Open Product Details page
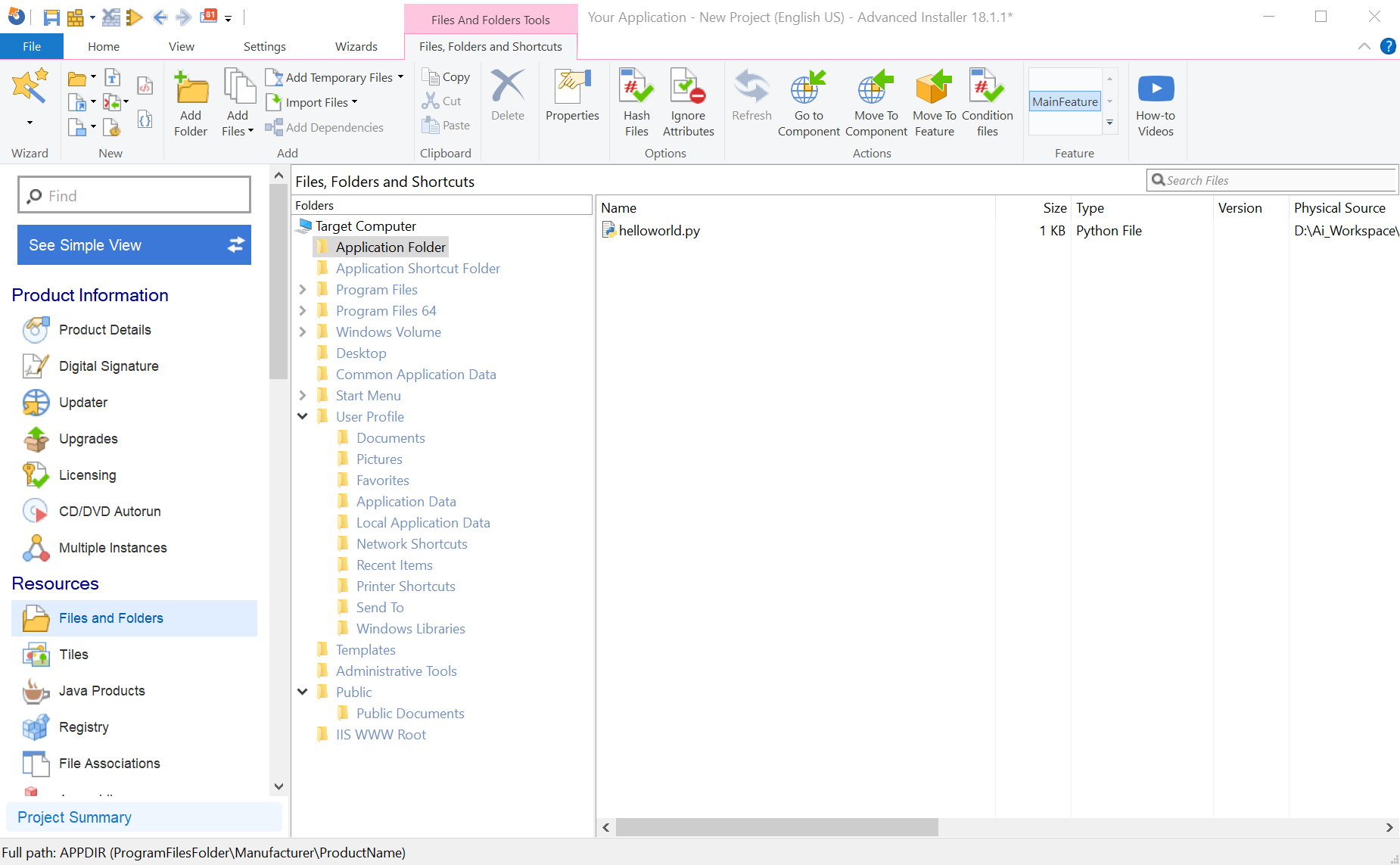This screenshot has width=1400, height=865. click(105, 330)
